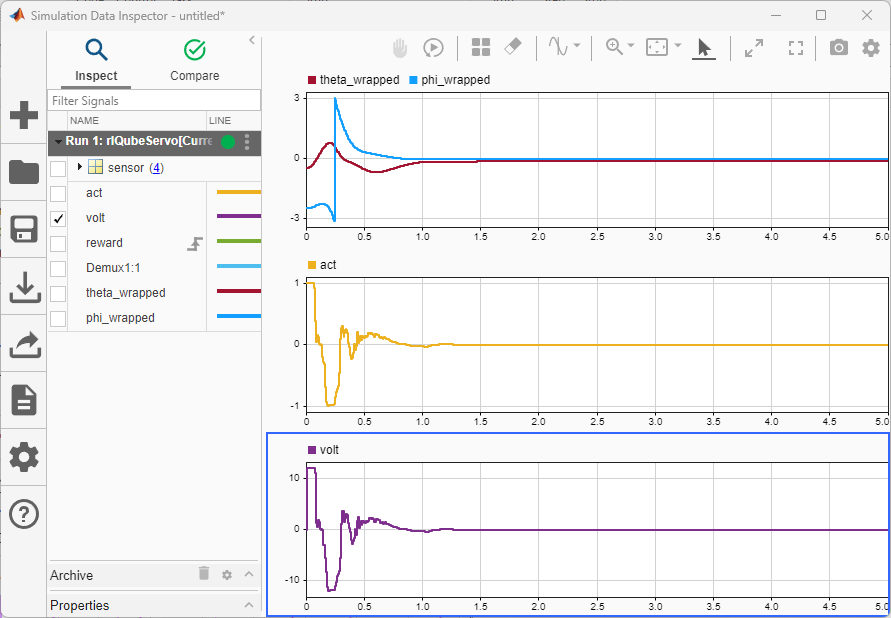Enable the theta_wrapped signal checkbox

point(58,293)
